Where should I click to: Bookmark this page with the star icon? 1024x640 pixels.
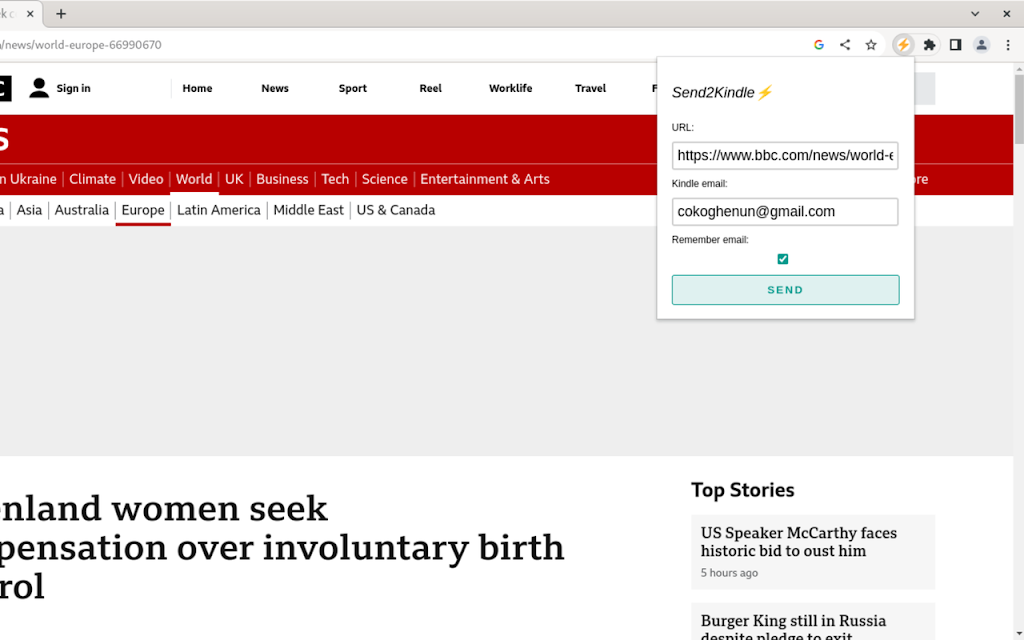pyautogui.click(x=871, y=45)
